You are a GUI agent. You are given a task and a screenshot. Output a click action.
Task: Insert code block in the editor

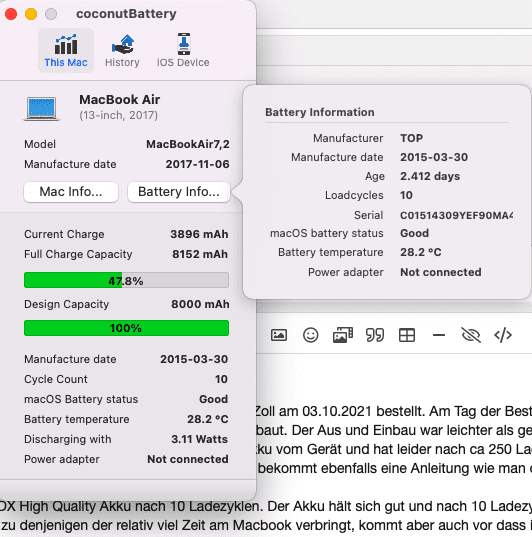503,335
